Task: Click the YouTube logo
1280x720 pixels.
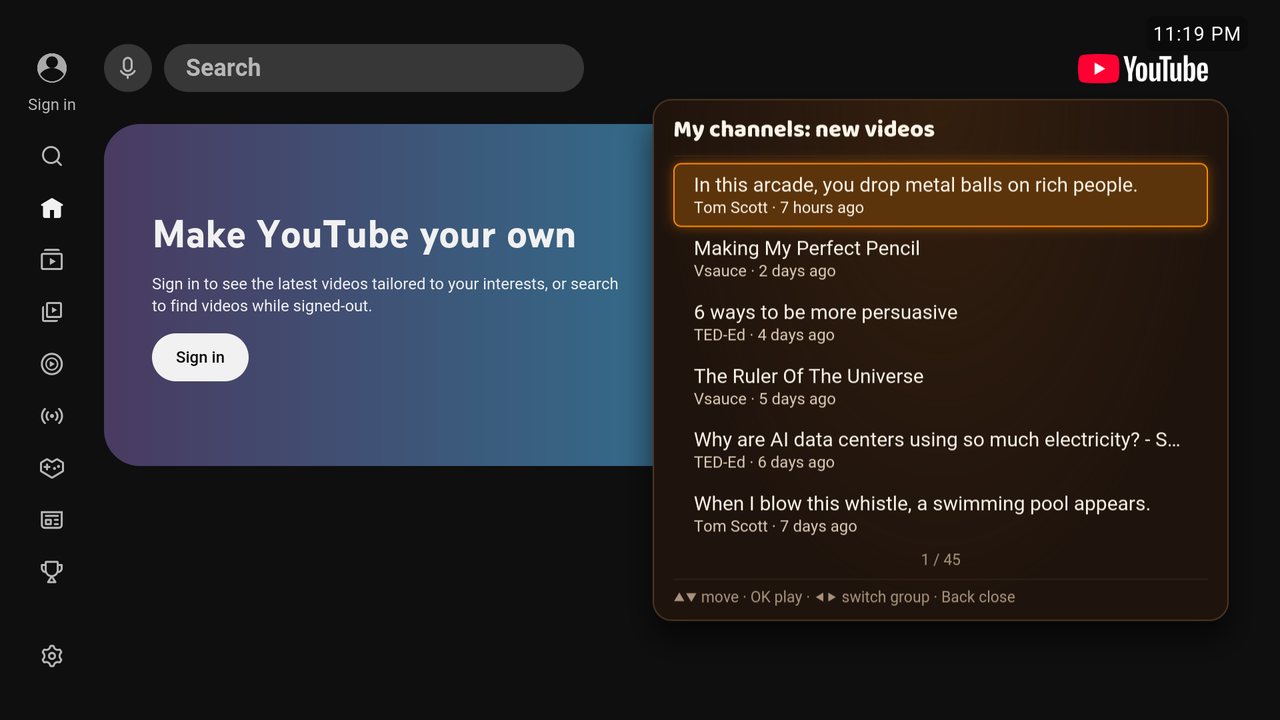Action: pos(1143,69)
